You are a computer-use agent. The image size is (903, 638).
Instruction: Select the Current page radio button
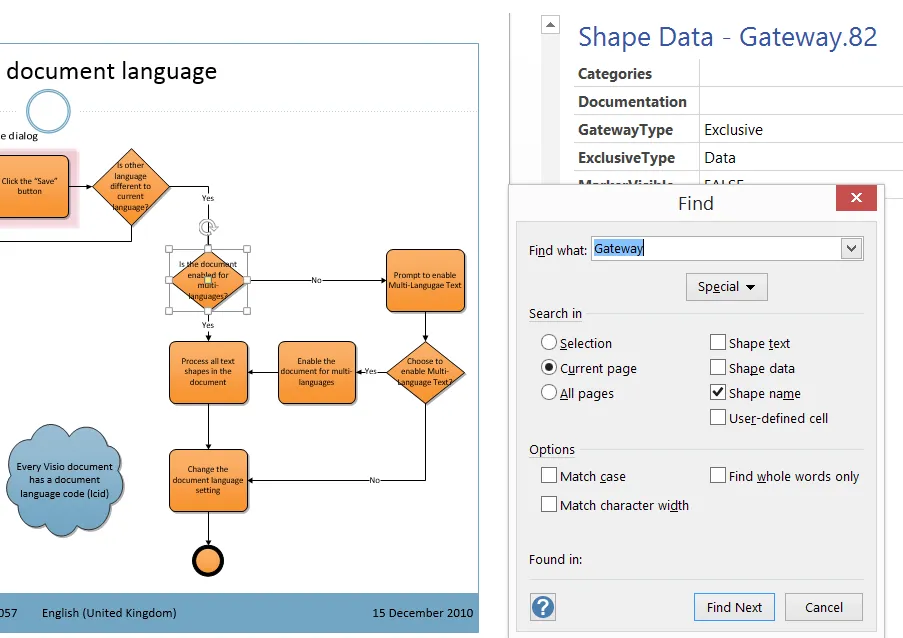click(x=549, y=367)
